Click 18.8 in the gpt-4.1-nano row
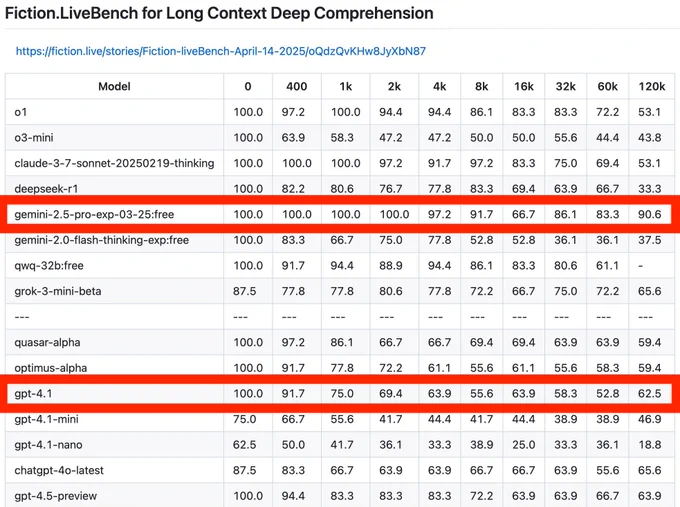680x507 pixels. [x=649, y=445]
